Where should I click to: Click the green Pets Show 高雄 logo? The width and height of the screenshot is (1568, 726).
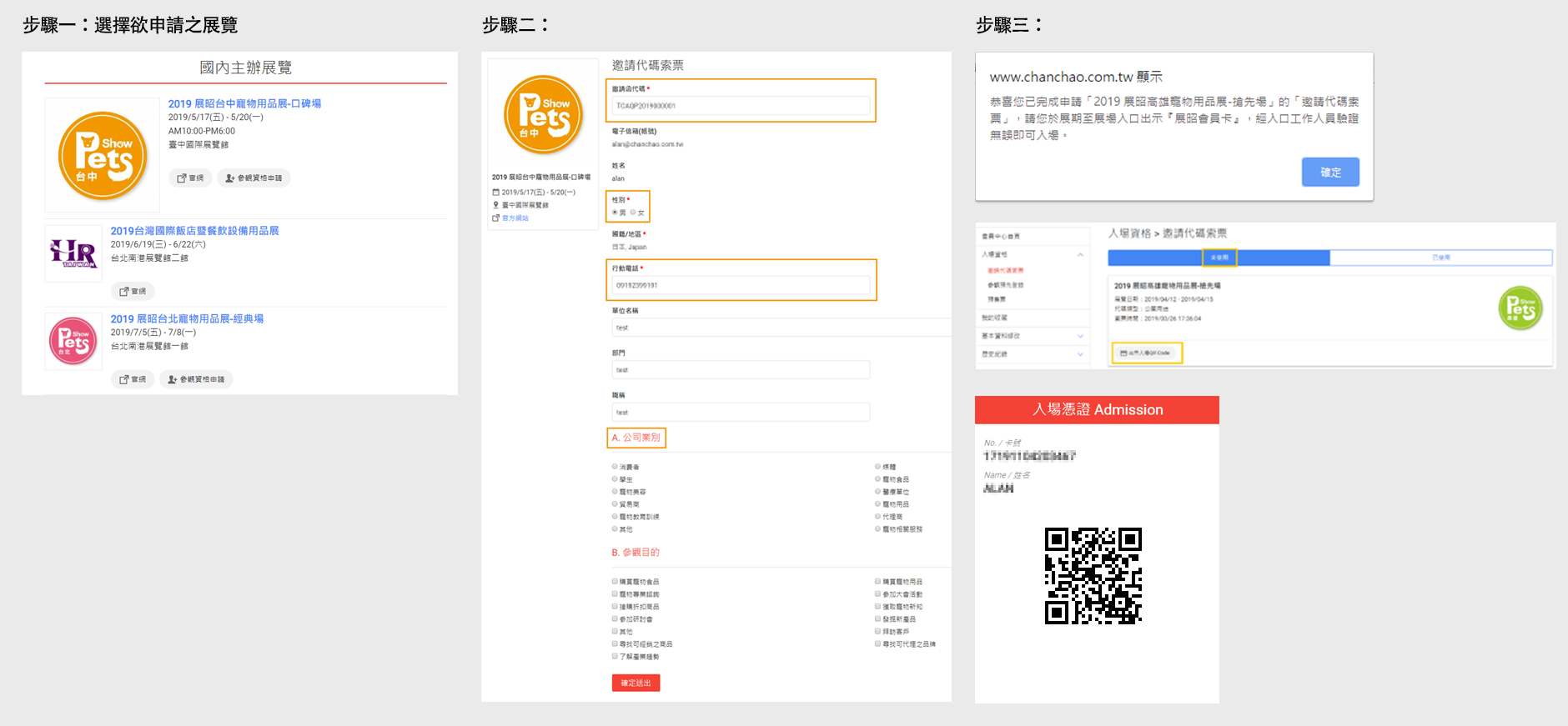(1520, 308)
